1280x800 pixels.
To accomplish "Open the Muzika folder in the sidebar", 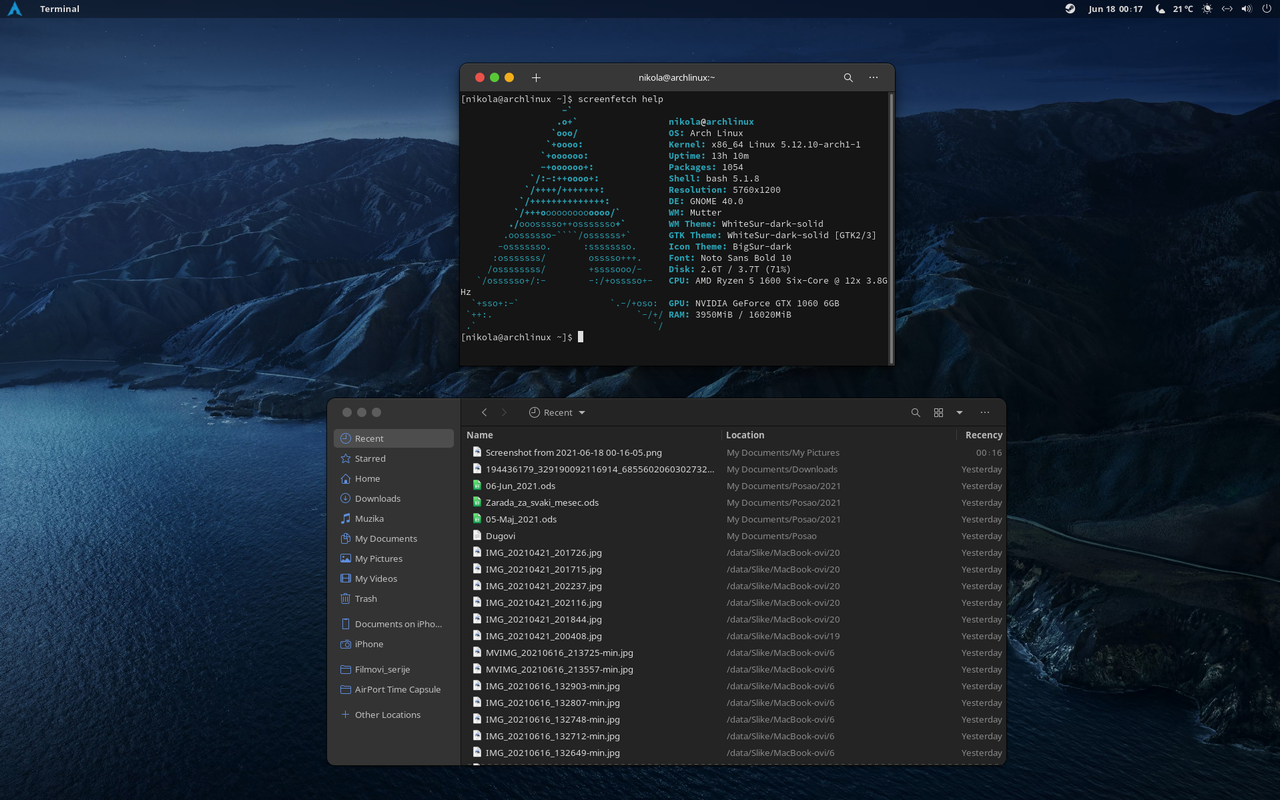I will [x=394, y=518].
